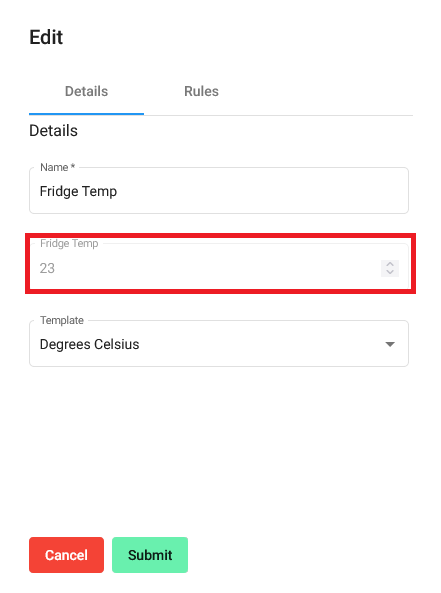This screenshot has width=441, height=593.
Task: Click the Edit dialog heading
Action: pyautogui.click(x=46, y=37)
